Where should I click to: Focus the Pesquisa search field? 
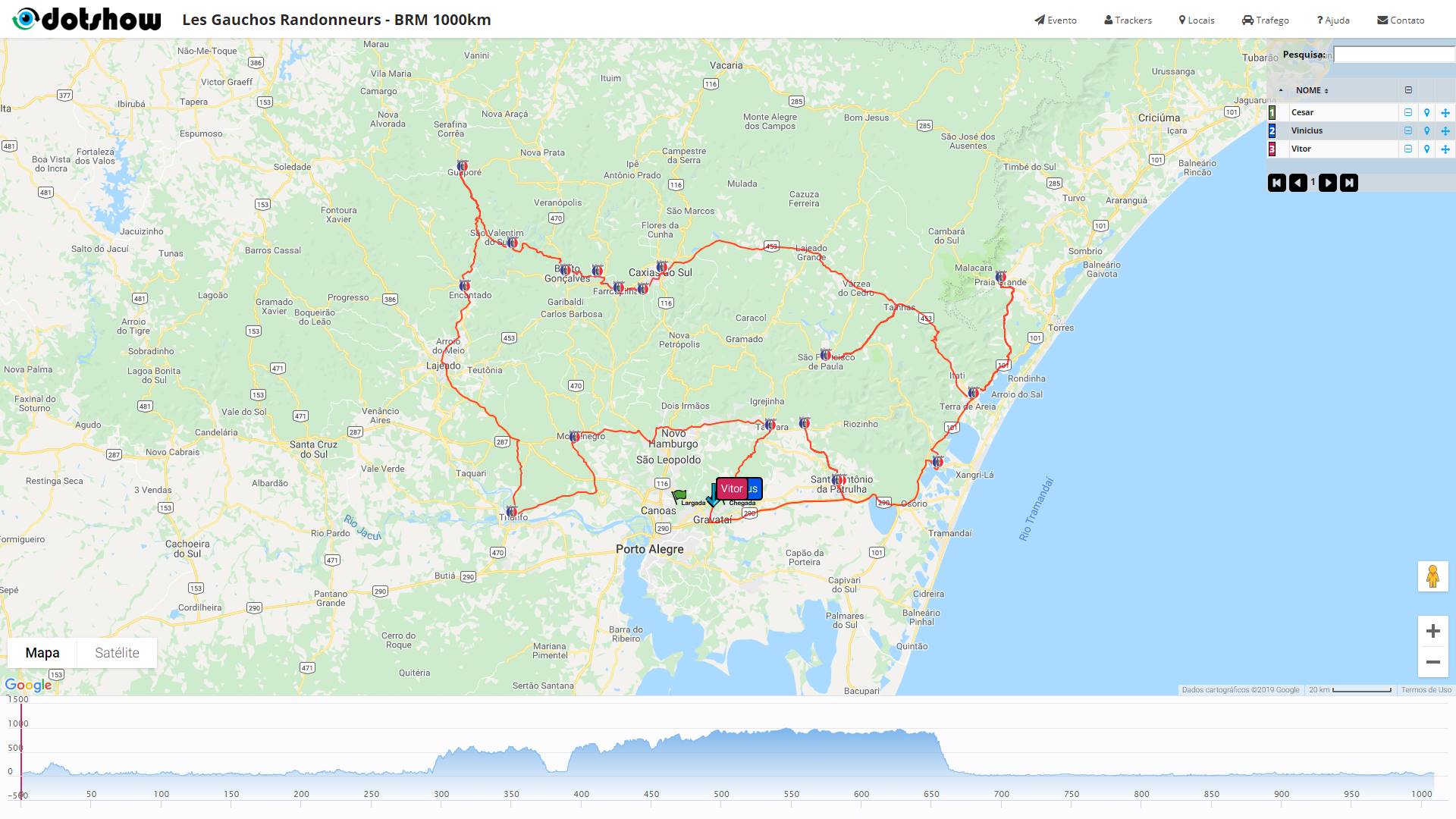click(x=1394, y=55)
